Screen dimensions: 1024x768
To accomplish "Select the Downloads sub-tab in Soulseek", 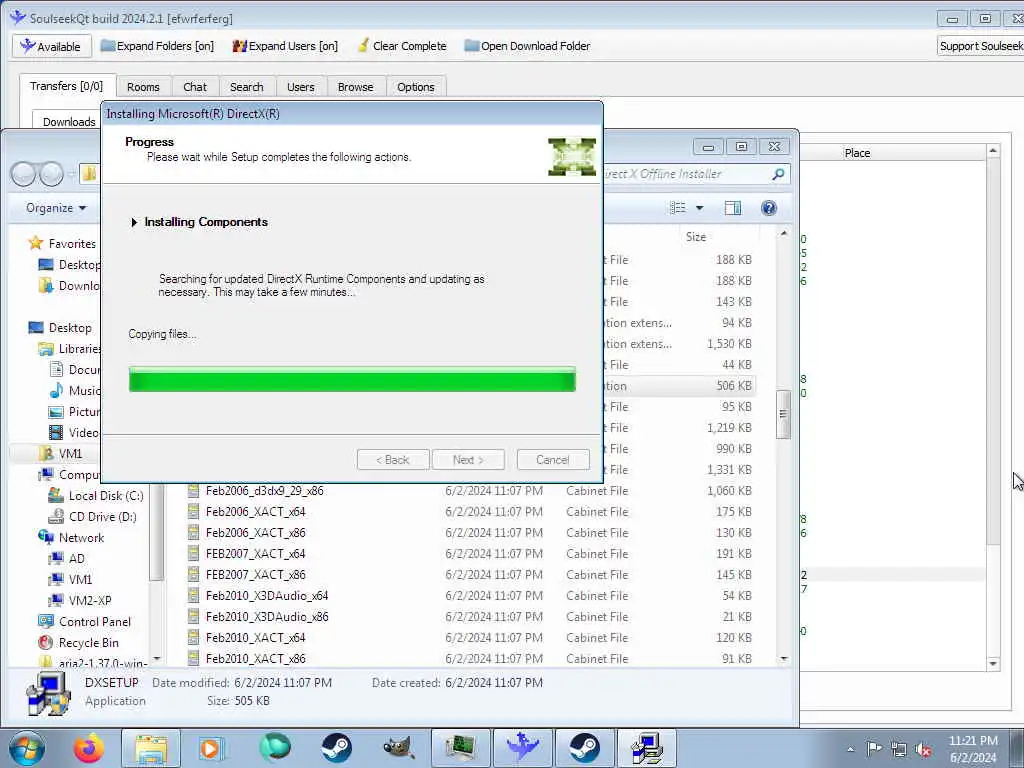I will tap(69, 121).
